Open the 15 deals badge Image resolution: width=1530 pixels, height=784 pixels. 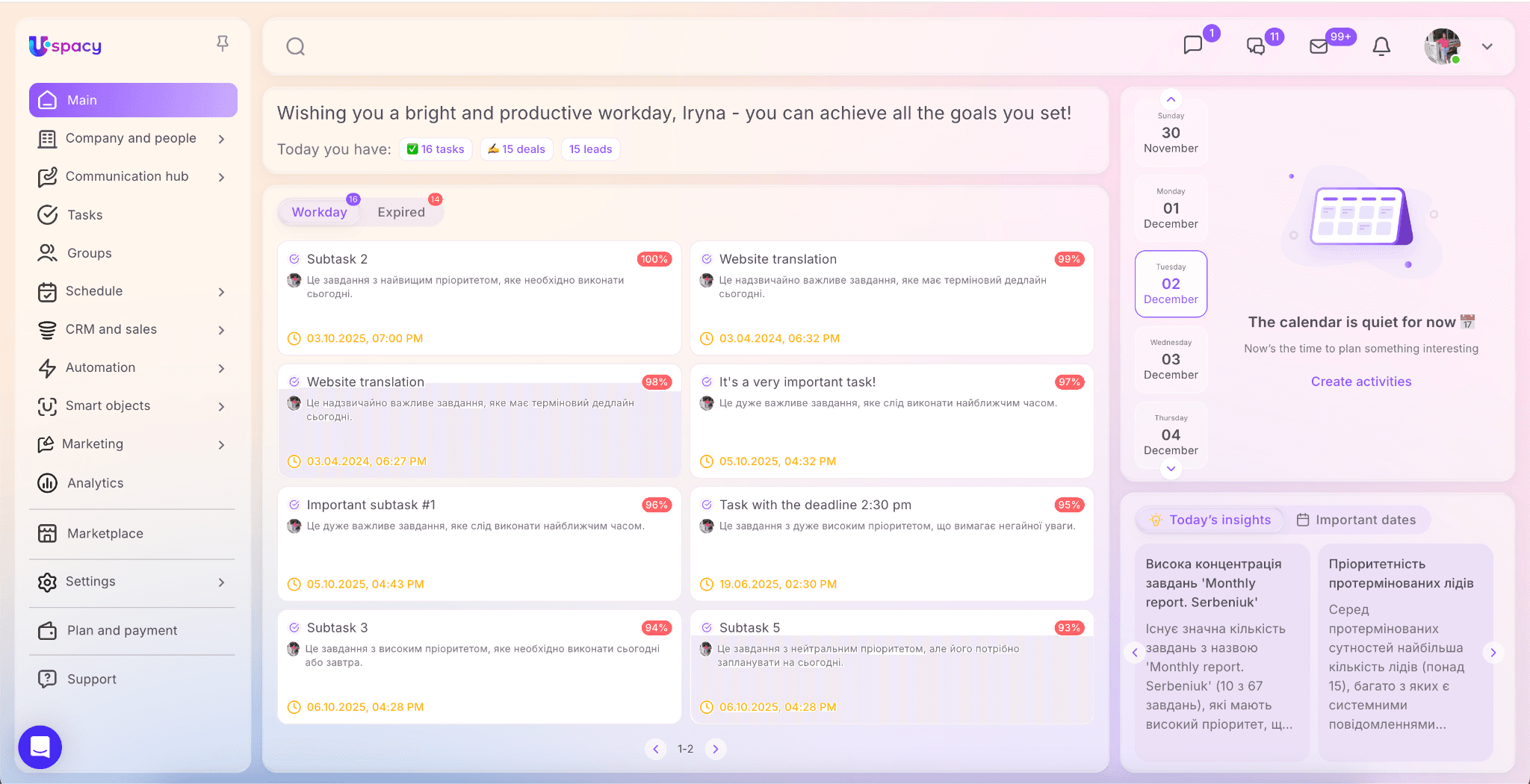pyautogui.click(x=516, y=149)
